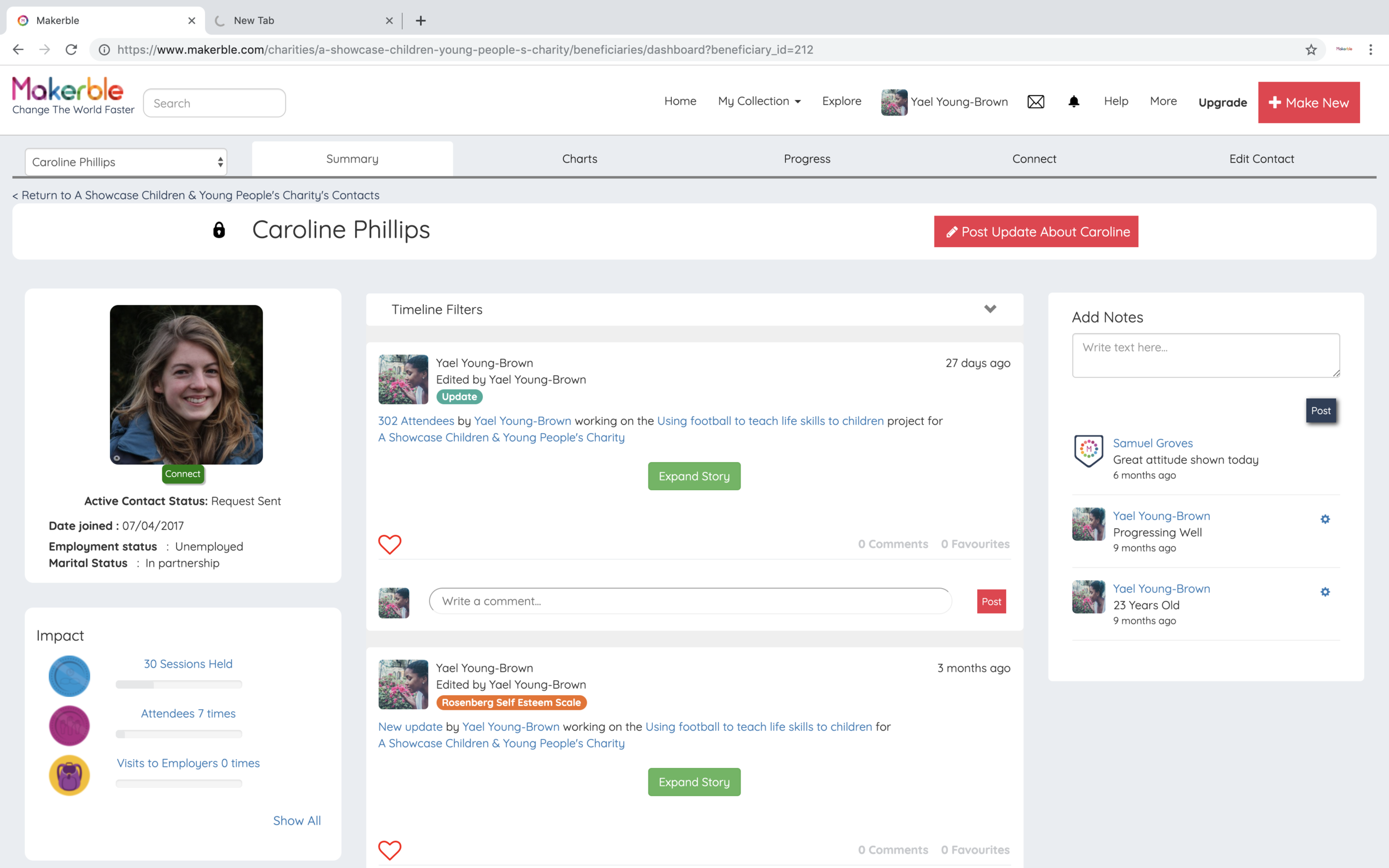Expand the Timeline Filters chevron
The width and height of the screenshot is (1389, 868).
point(990,309)
